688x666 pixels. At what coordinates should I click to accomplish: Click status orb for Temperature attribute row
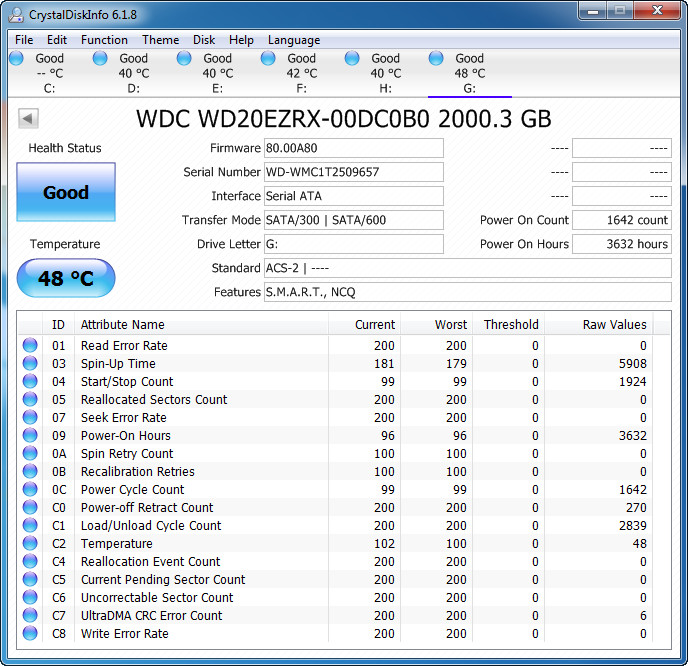point(30,543)
